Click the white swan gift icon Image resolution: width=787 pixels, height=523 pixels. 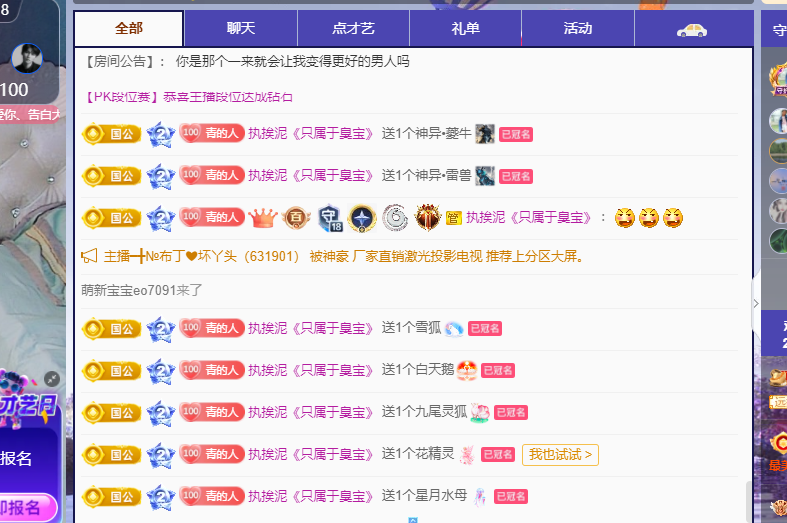(467, 370)
